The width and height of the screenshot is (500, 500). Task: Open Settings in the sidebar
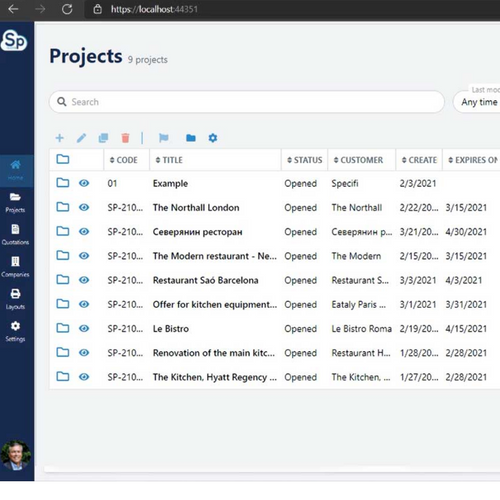click(15, 332)
